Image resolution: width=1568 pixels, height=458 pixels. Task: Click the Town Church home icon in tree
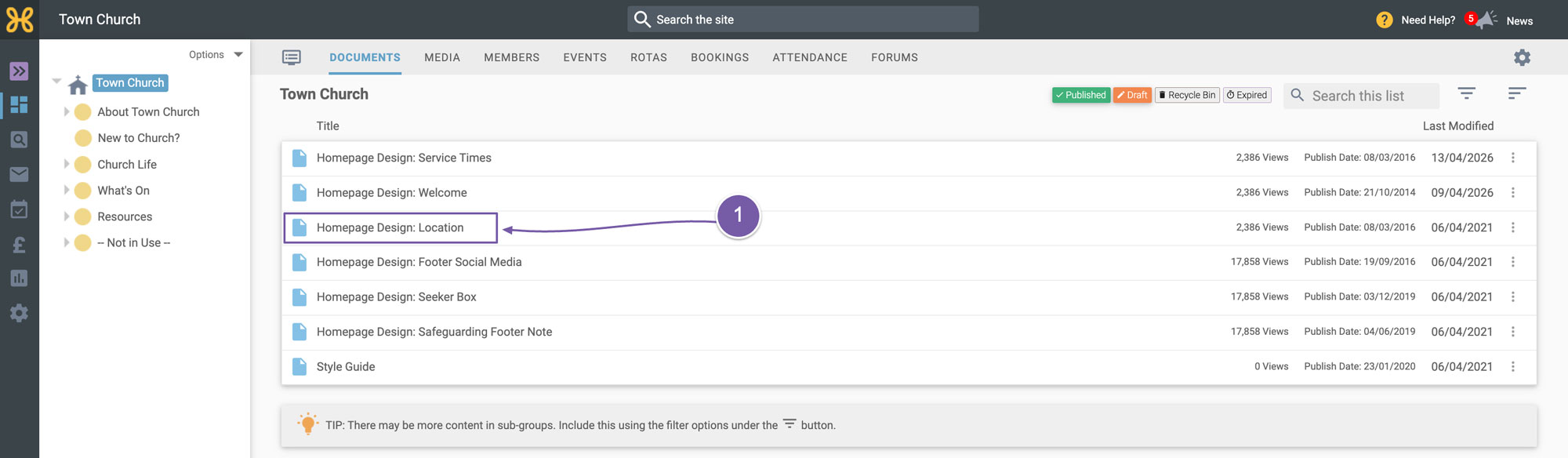pos(78,85)
